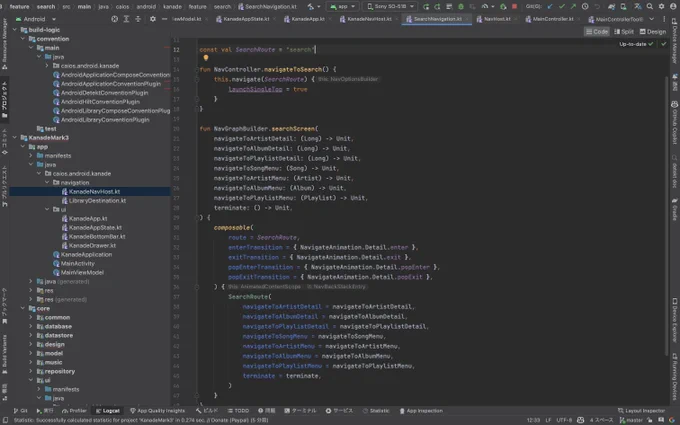
Task: Open the Logcat tool window
Action: (x=108, y=411)
